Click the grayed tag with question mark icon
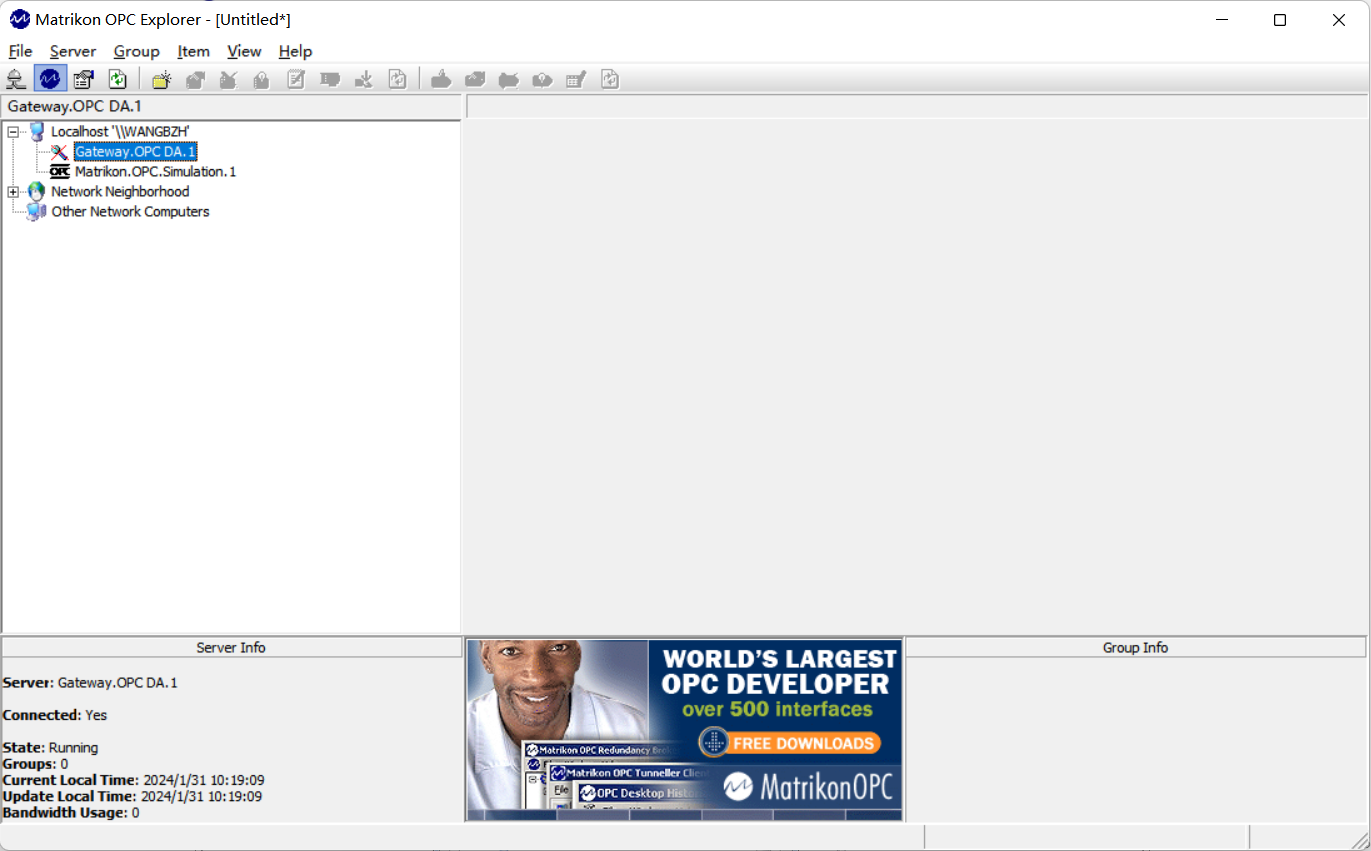The height and width of the screenshot is (851, 1371). click(x=542, y=79)
